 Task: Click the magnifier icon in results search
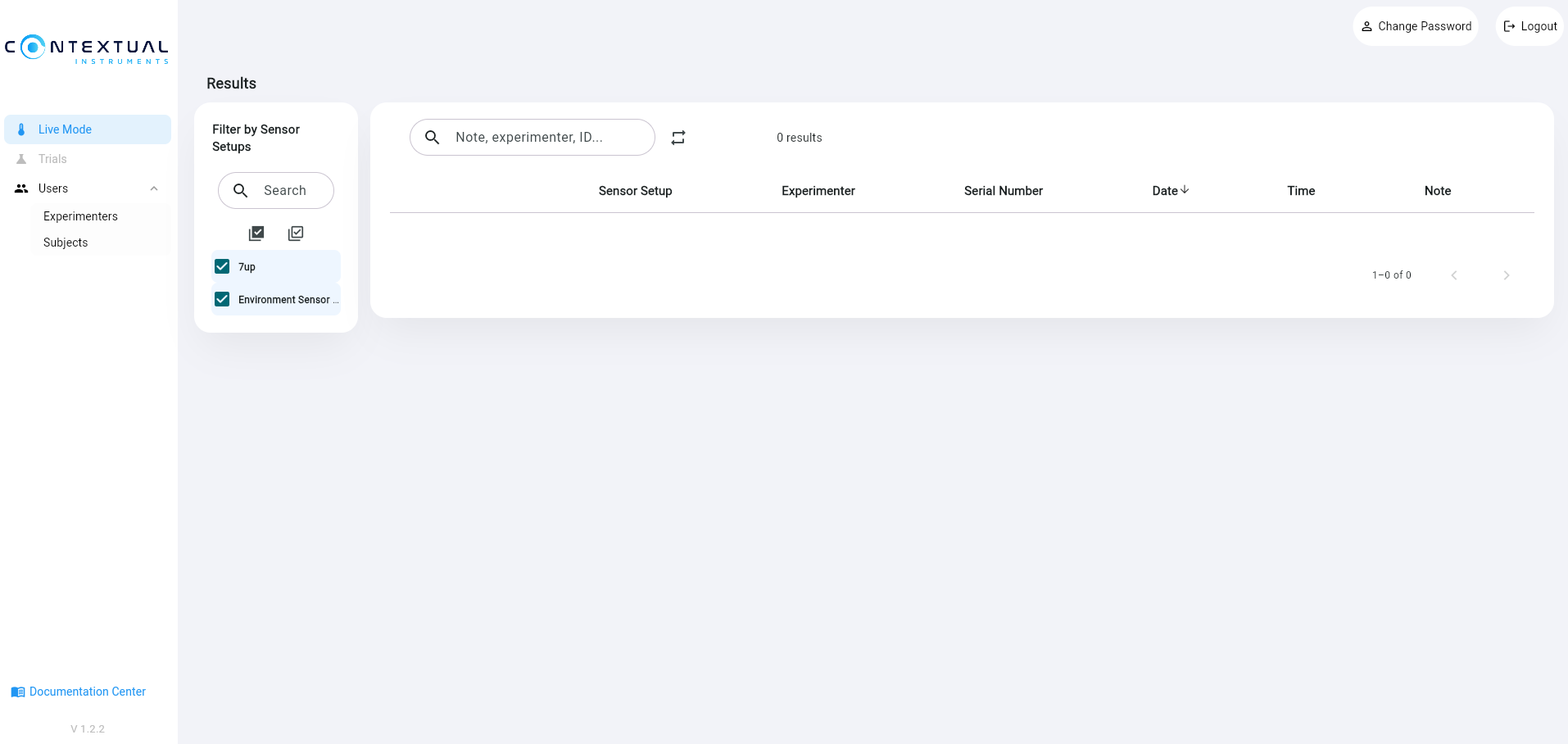click(x=433, y=138)
